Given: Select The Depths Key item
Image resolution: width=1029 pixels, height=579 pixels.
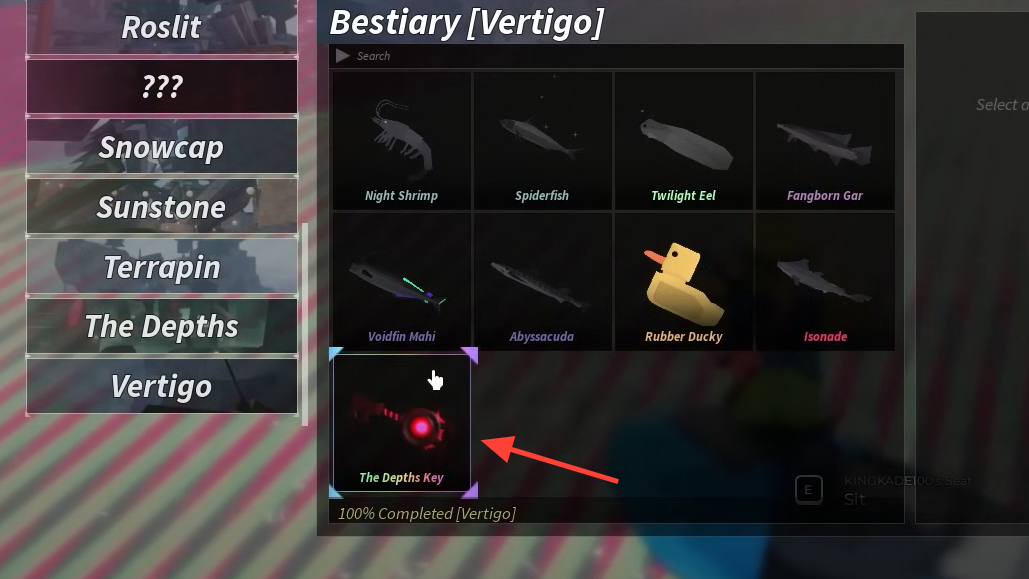Looking at the screenshot, I should (x=402, y=423).
